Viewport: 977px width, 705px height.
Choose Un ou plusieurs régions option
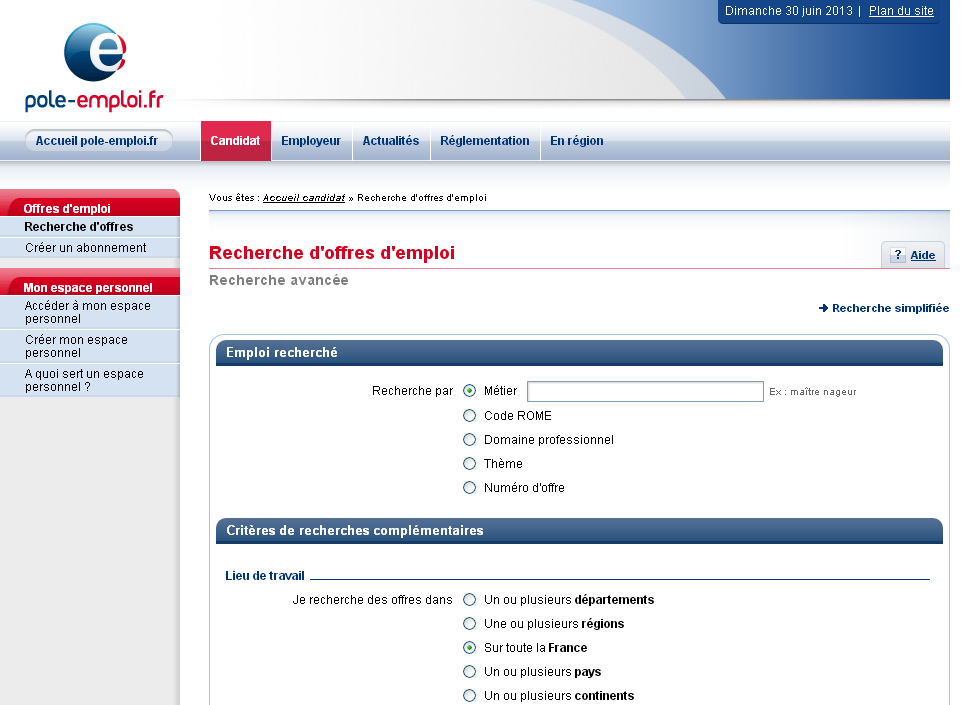469,623
